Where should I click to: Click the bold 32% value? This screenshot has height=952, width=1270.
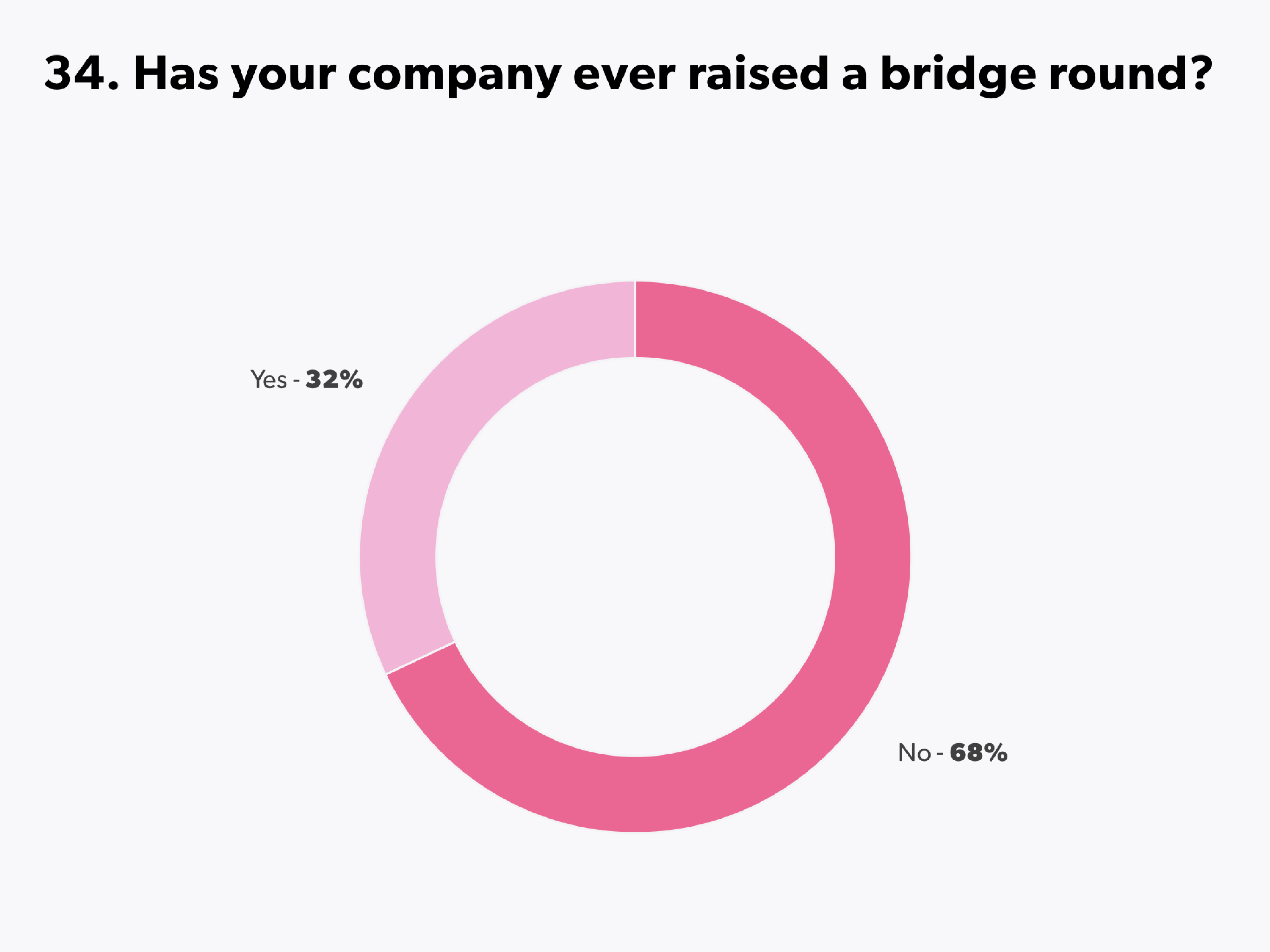pos(334,380)
